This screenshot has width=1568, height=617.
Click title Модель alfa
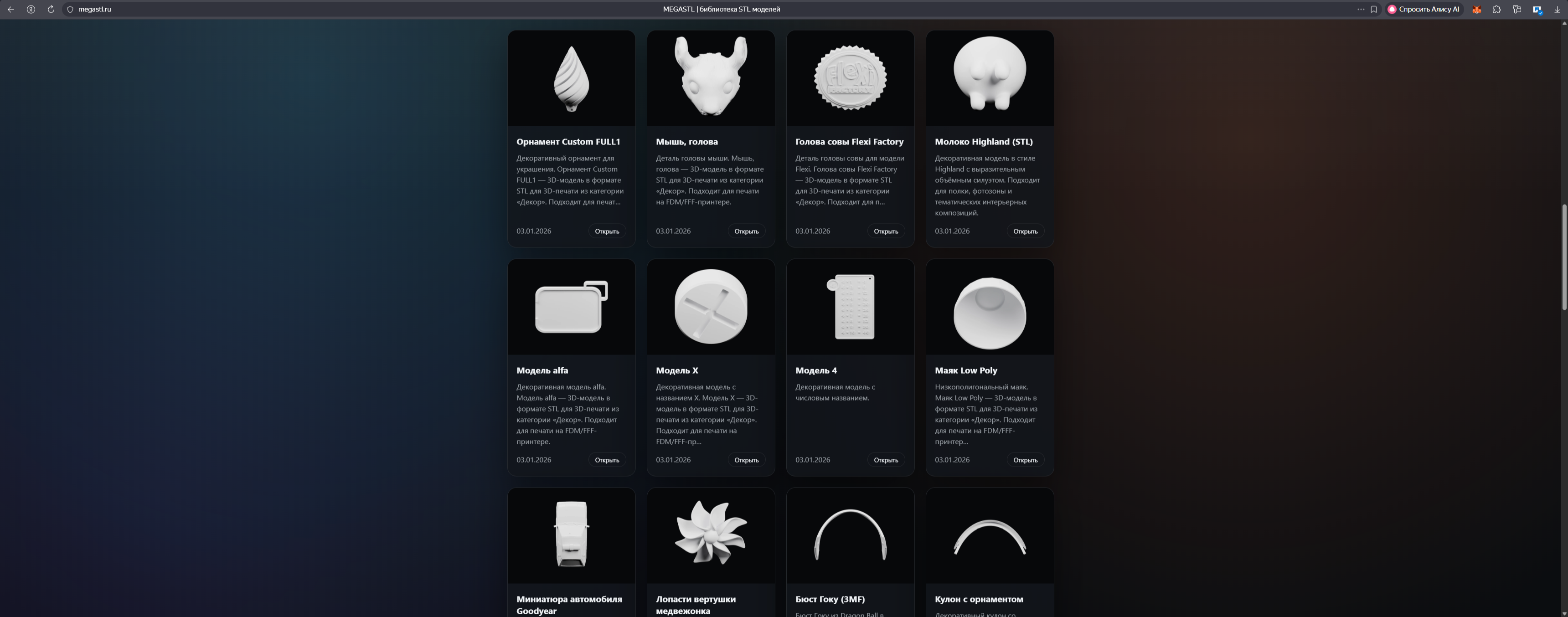click(x=542, y=370)
